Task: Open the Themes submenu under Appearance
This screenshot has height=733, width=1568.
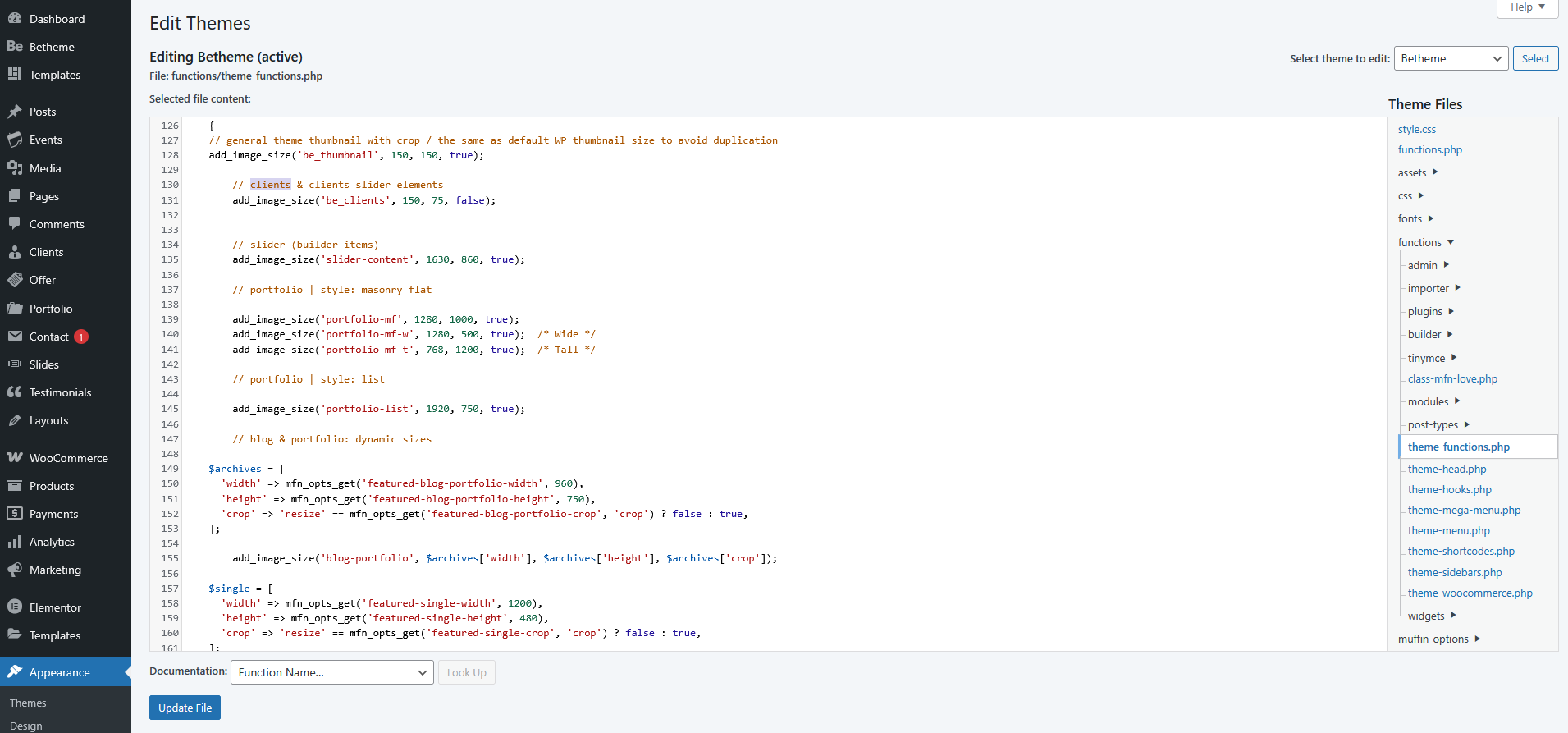Action: (28, 703)
